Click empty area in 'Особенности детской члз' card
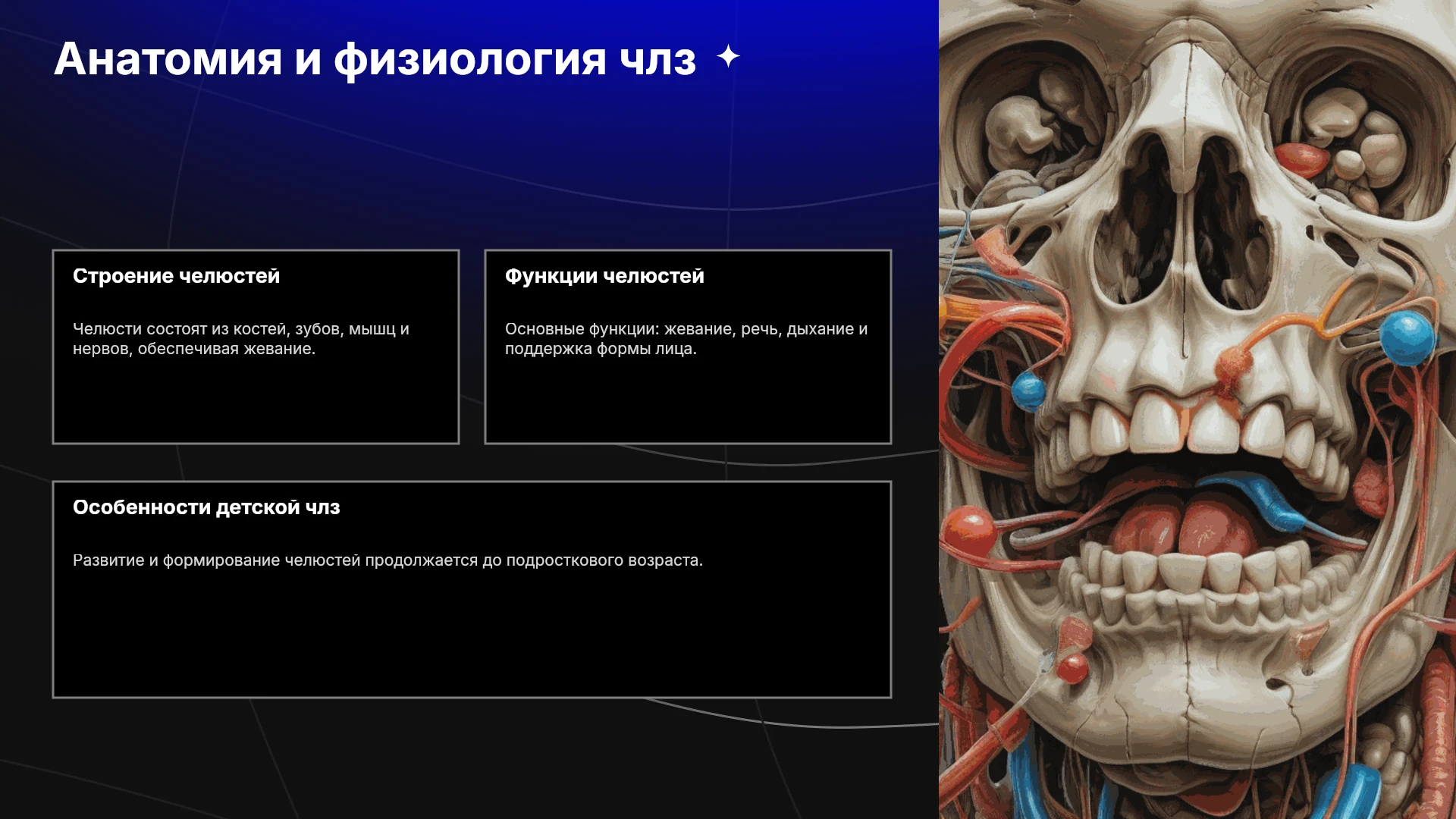 [472, 633]
